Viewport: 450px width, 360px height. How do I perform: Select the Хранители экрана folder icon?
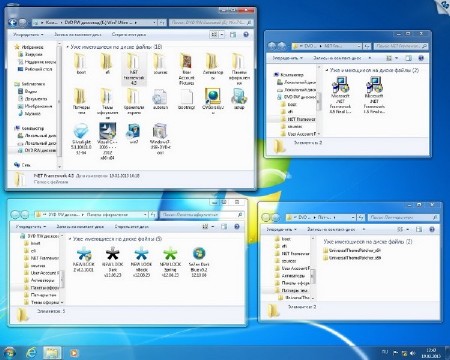pyautogui.click(x=133, y=101)
